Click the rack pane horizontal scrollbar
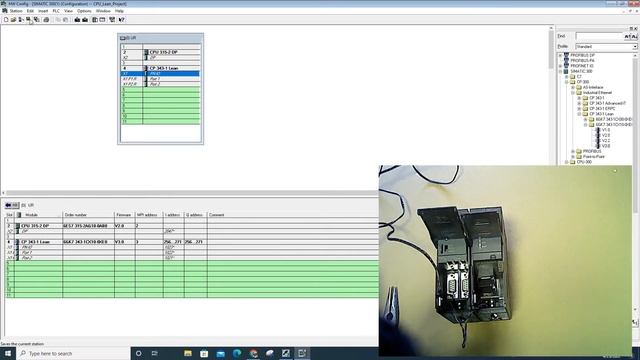 [192, 193]
